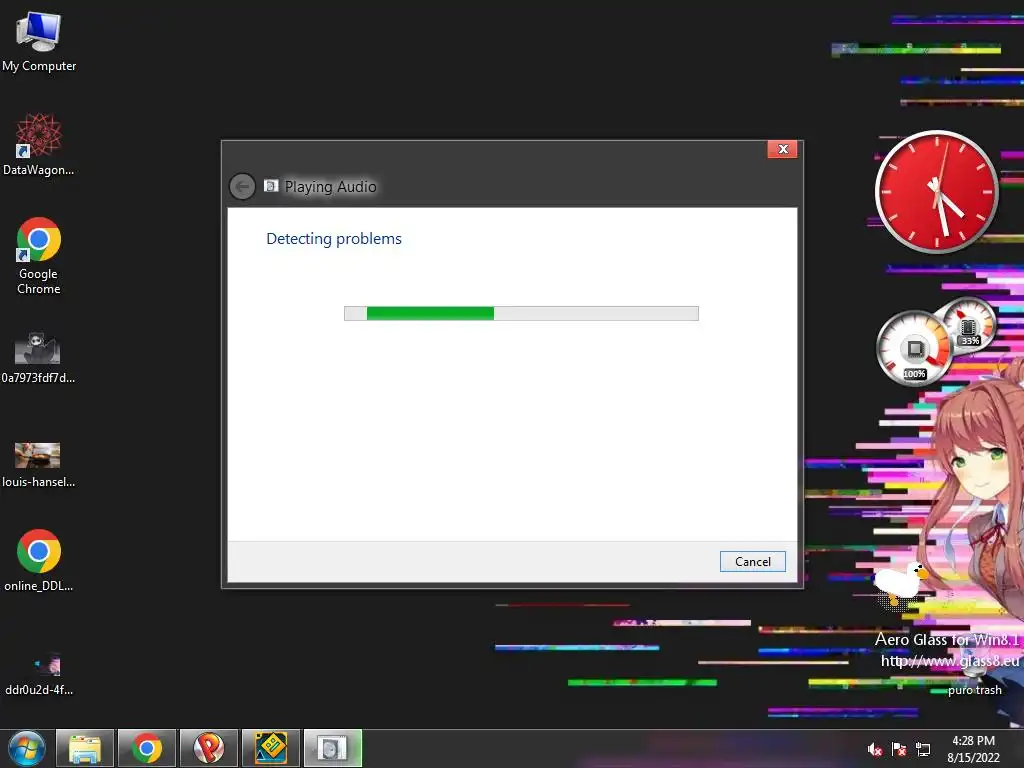Click the Detecting problems heading
1024x768 pixels.
tap(334, 239)
